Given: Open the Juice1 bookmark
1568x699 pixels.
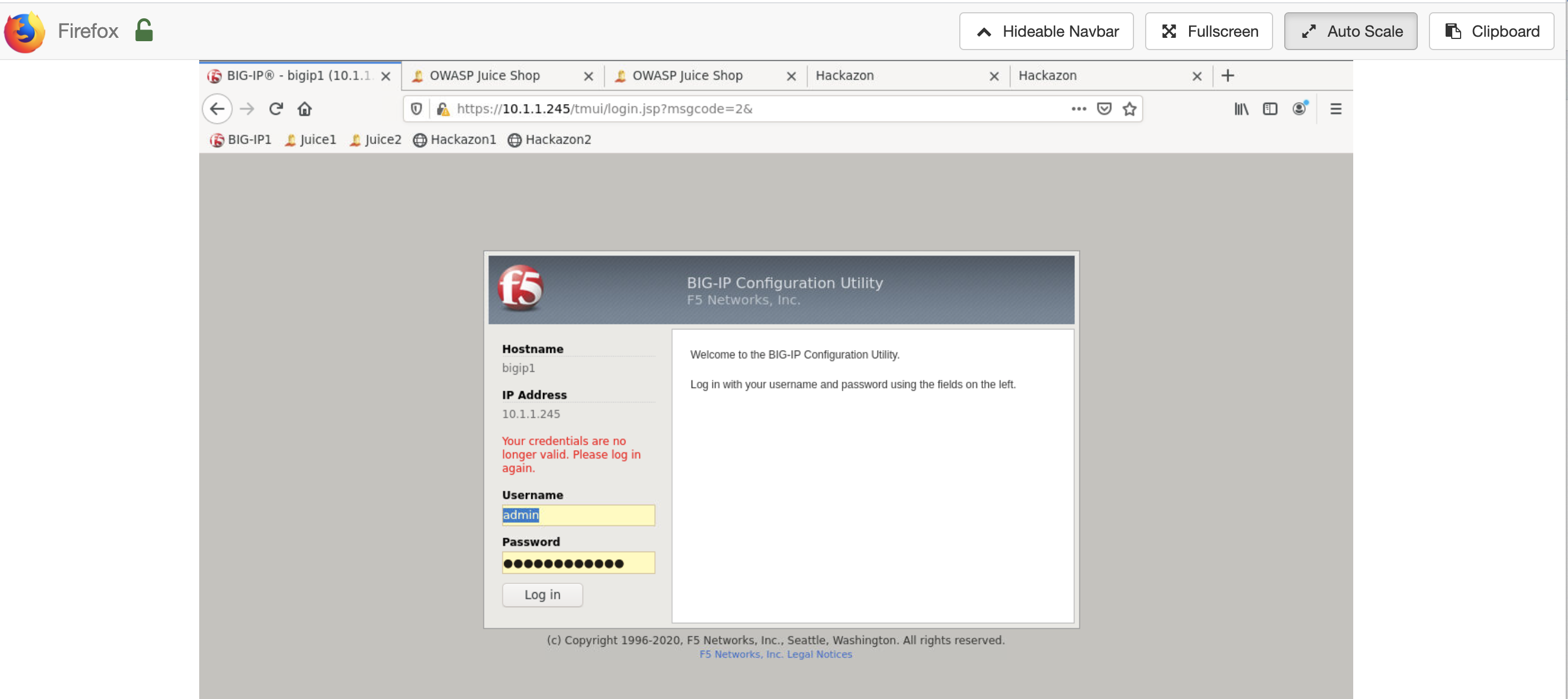Looking at the screenshot, I should tap(310, 140).
